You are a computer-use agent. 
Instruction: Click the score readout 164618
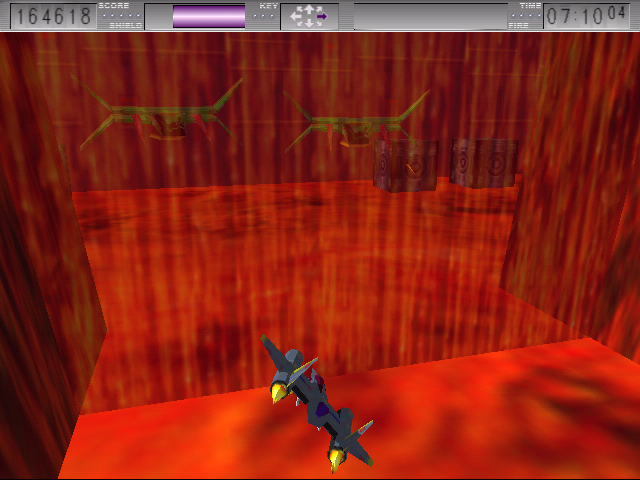53,16
